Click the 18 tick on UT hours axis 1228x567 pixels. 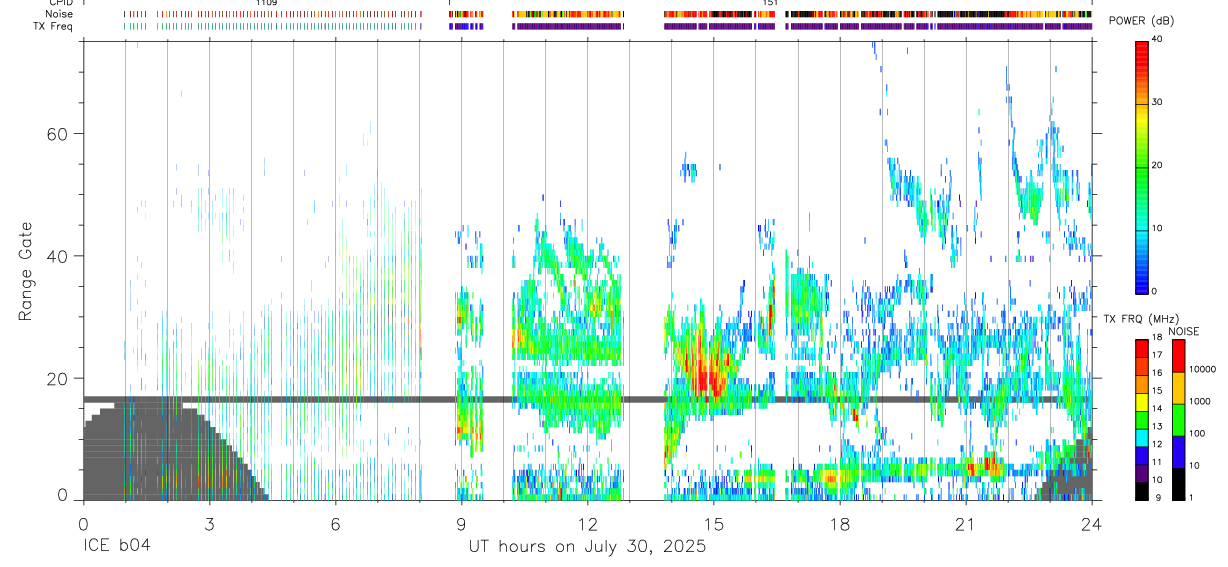[x=839, y=523]
